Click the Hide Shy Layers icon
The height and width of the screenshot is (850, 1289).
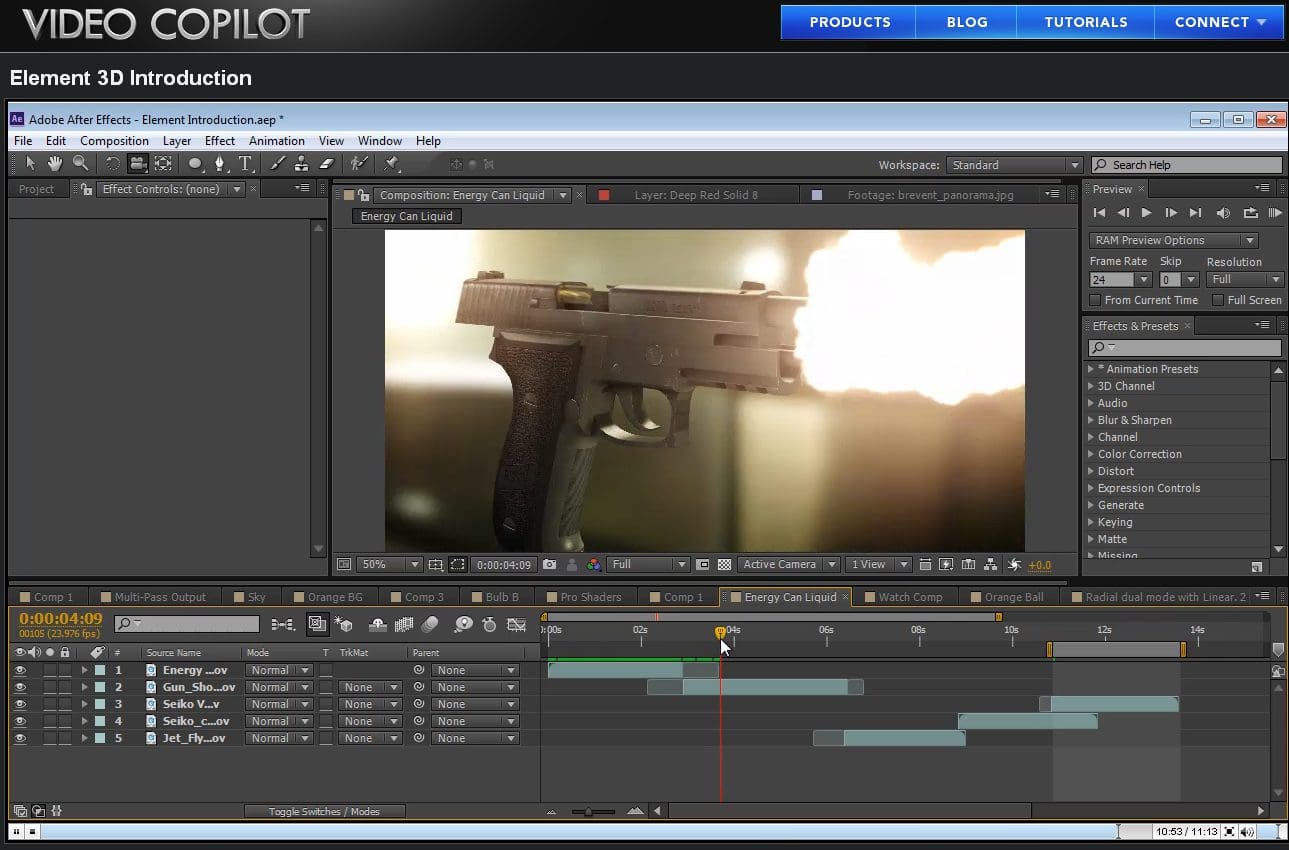[x=378, y=624]
